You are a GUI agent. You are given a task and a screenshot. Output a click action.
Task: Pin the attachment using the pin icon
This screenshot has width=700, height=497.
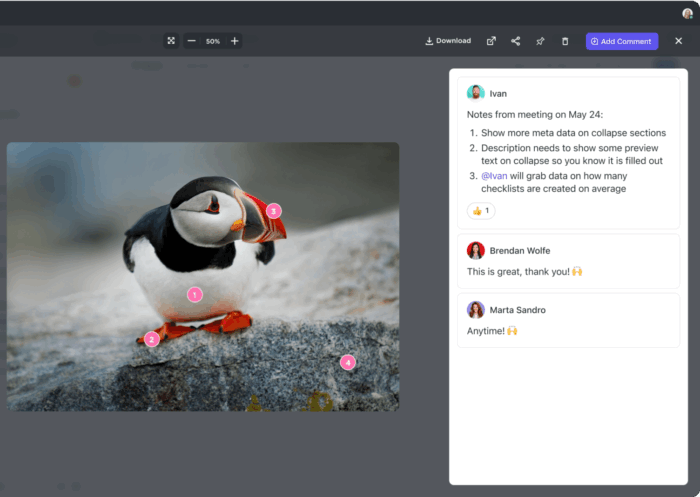540,41
